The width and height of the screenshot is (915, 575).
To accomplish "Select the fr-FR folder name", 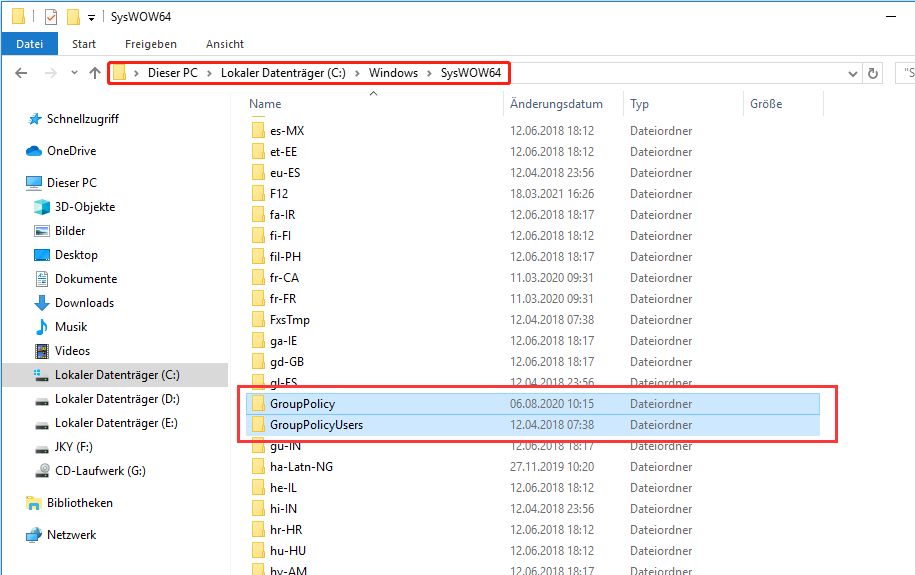I will pos(283,299).
